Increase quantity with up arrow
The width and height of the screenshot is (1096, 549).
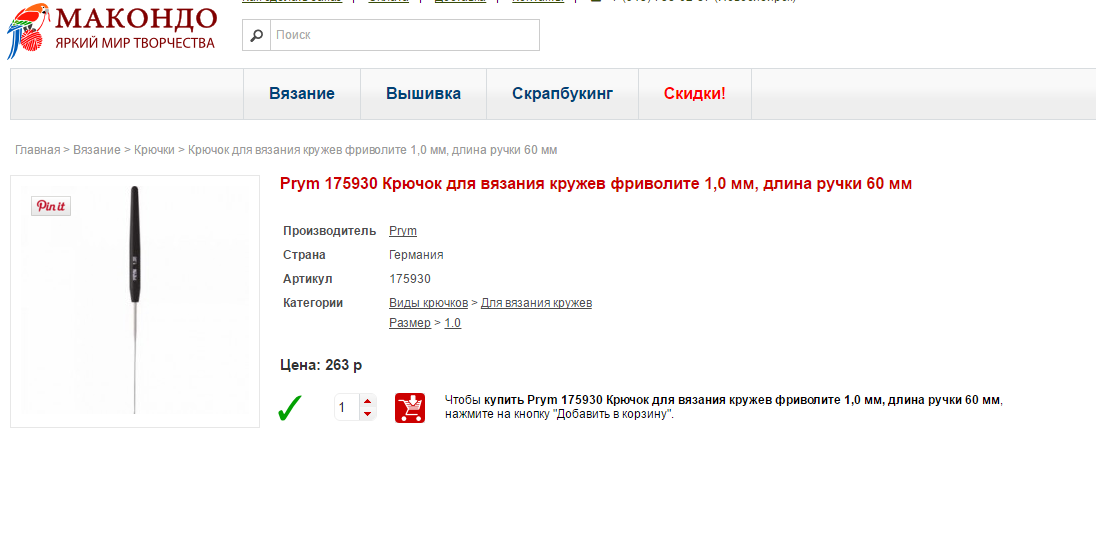pos(368,401)
